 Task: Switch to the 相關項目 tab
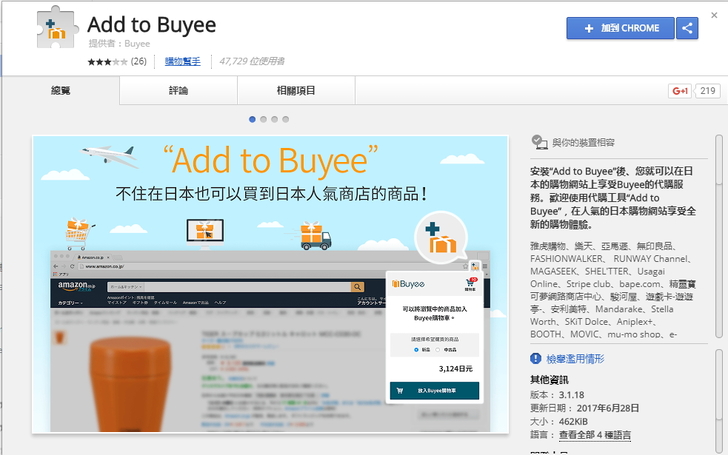click(x=296, y=91)
